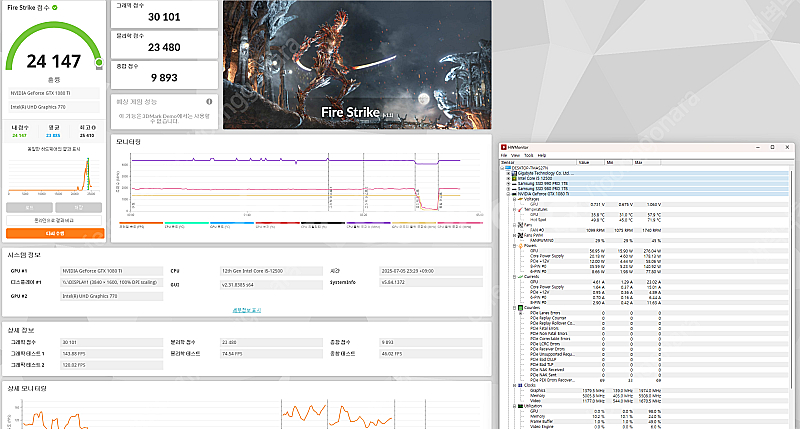
Task: Click the Utilization category icon in HWMonitor
Action: click(520, 406)
